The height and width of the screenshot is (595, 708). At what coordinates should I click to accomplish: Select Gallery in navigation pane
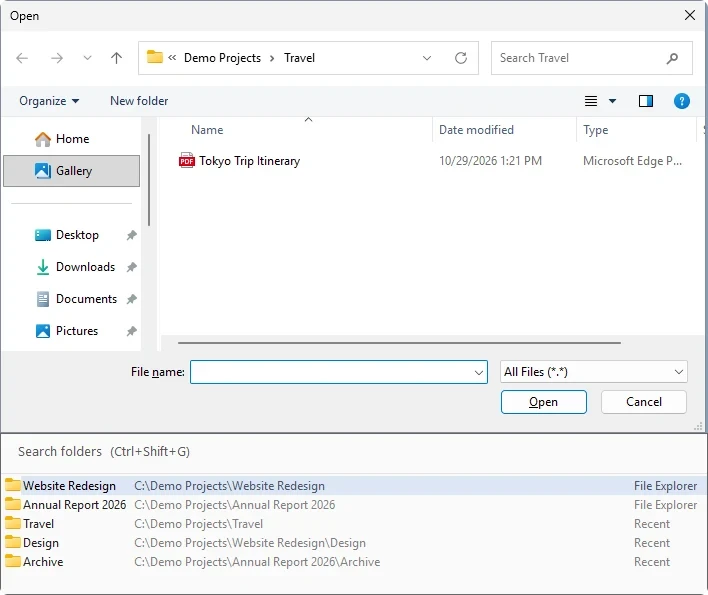click(71, 171)
